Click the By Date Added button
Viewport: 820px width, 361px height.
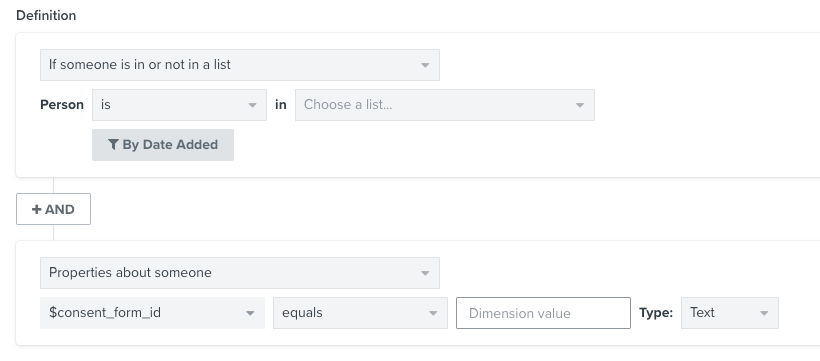coord(163,145)
